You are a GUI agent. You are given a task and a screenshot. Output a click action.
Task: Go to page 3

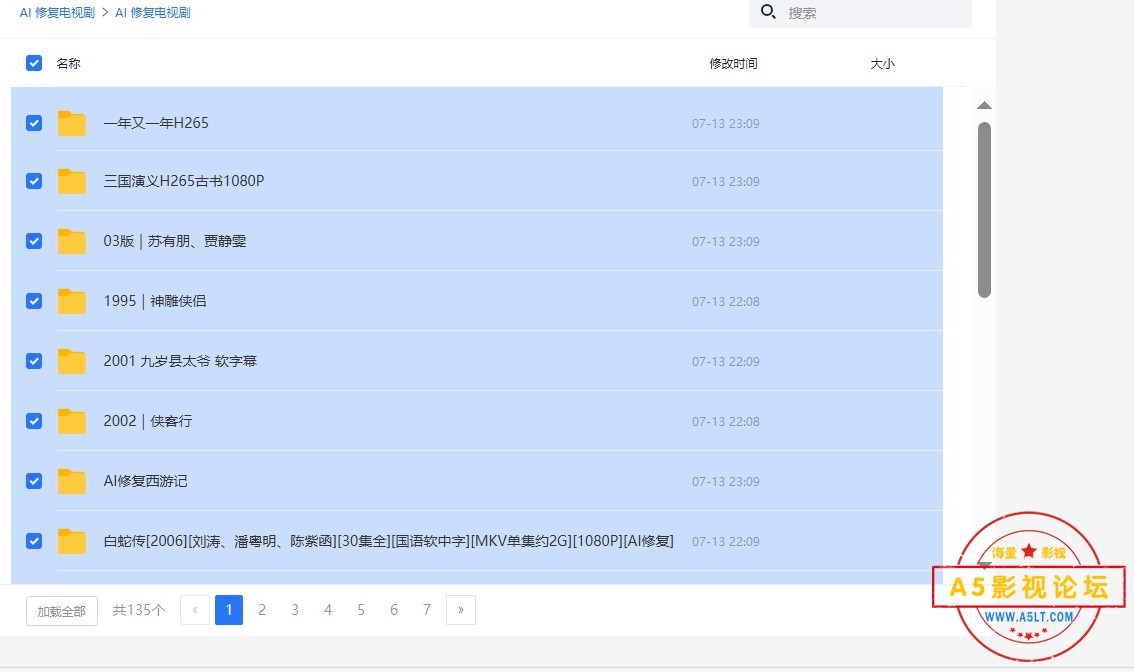tap(295, 610)
